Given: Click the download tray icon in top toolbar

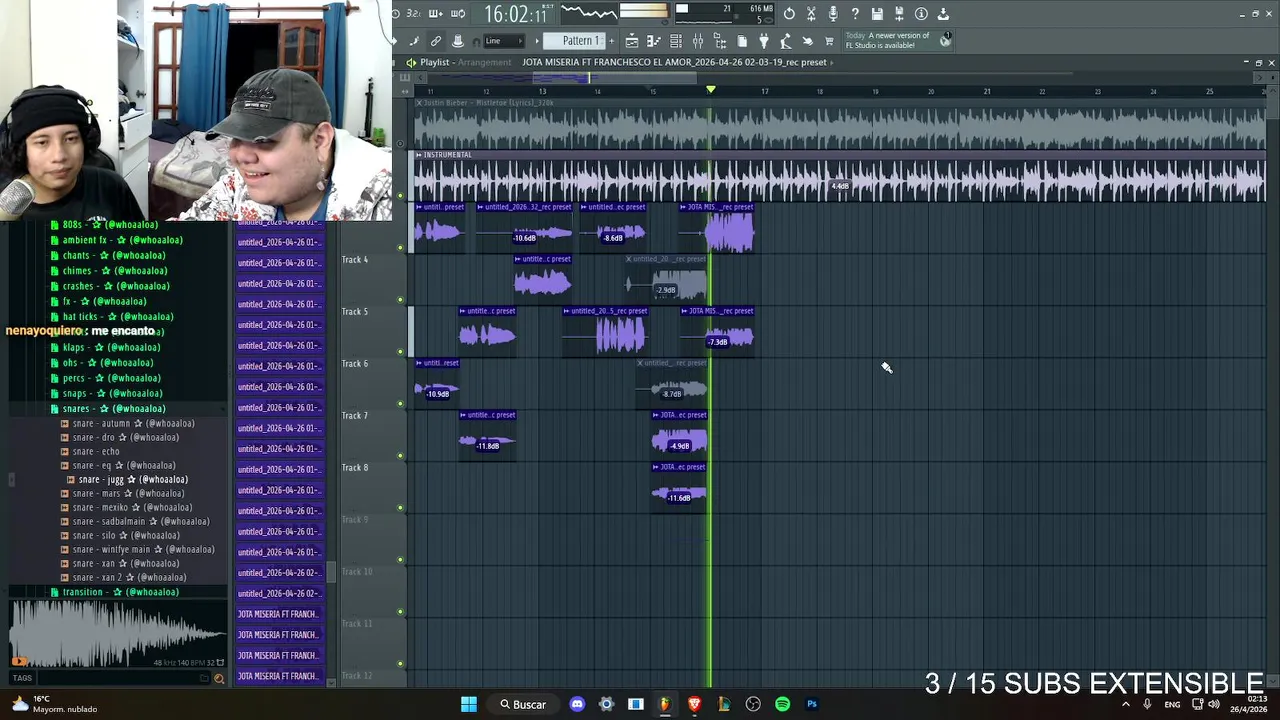Looking at the screenshot, I should [943, 14].
